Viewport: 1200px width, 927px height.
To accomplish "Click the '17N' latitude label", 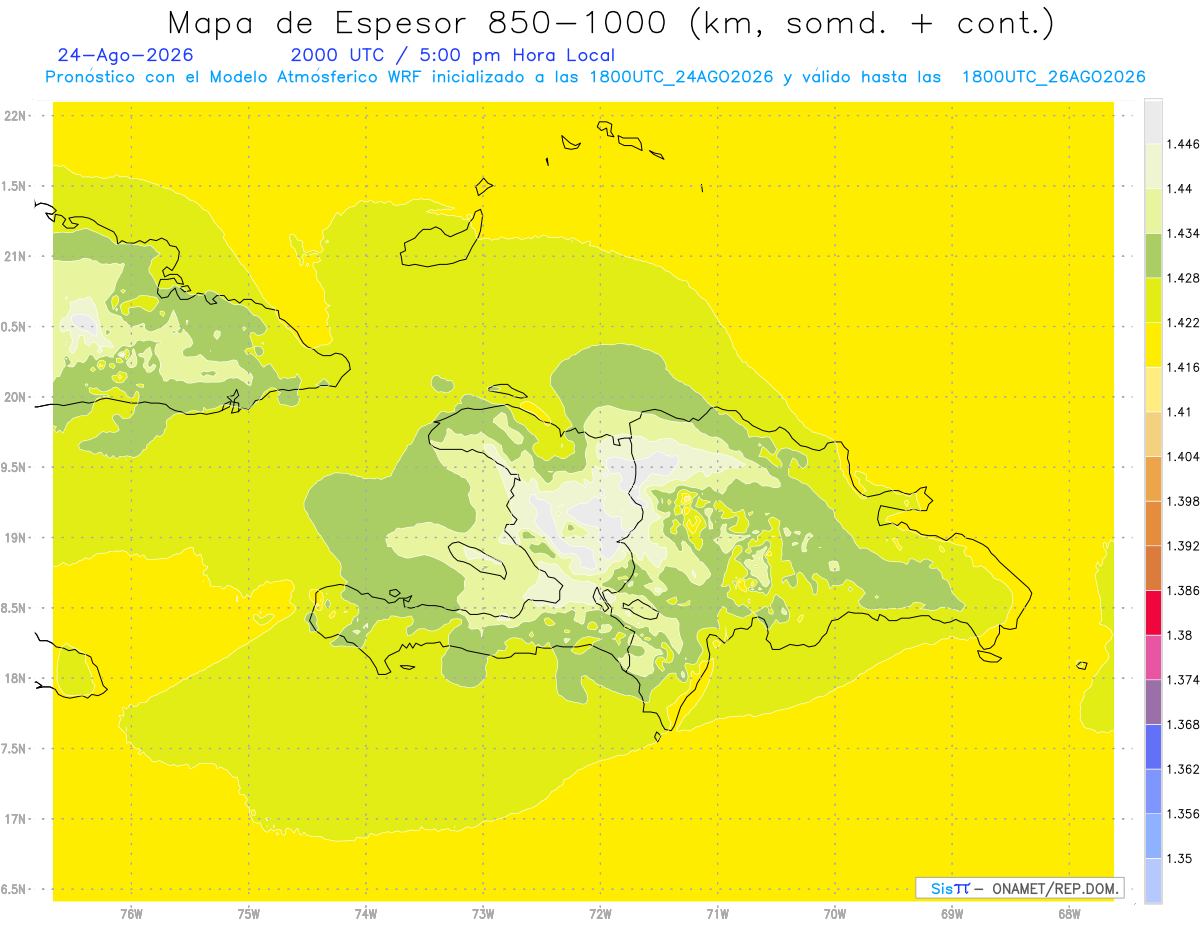I will (15, 819).
